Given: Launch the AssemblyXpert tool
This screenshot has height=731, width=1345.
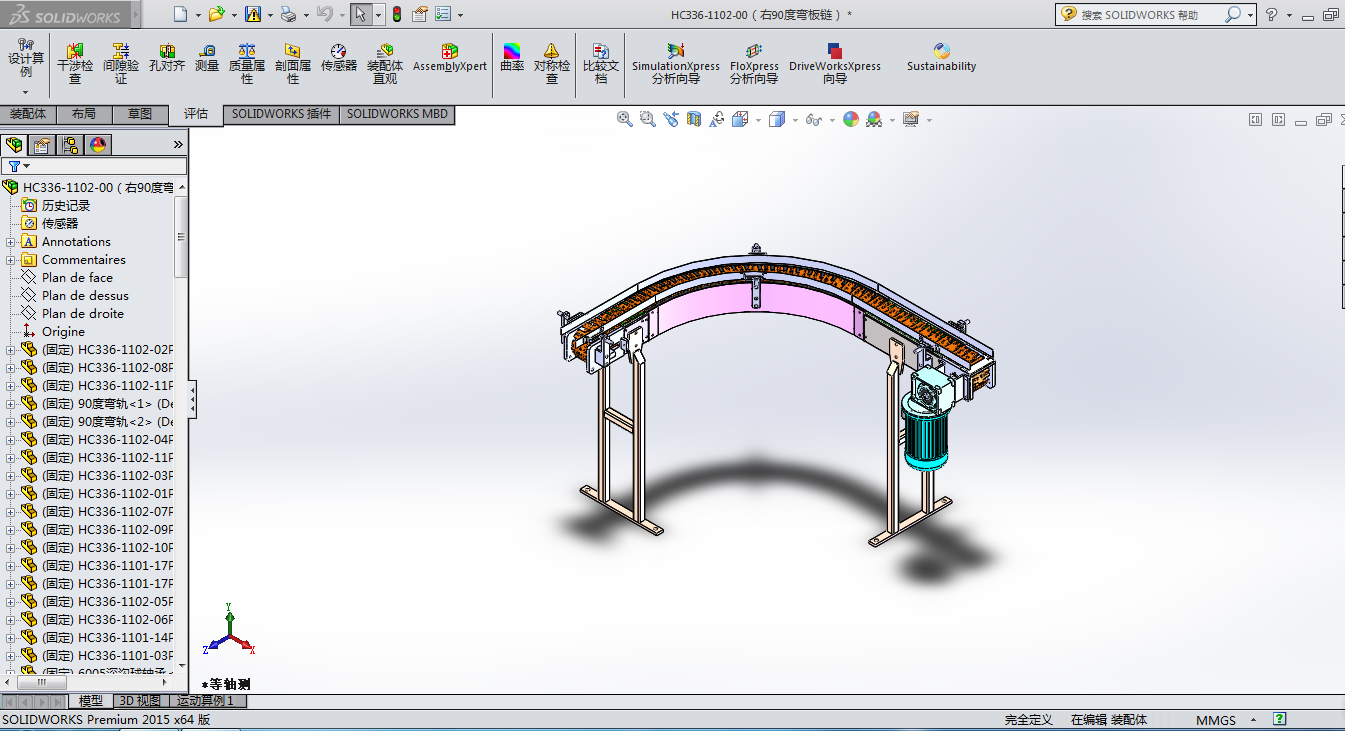Looking at the screenshot, I should pos(449,58).
